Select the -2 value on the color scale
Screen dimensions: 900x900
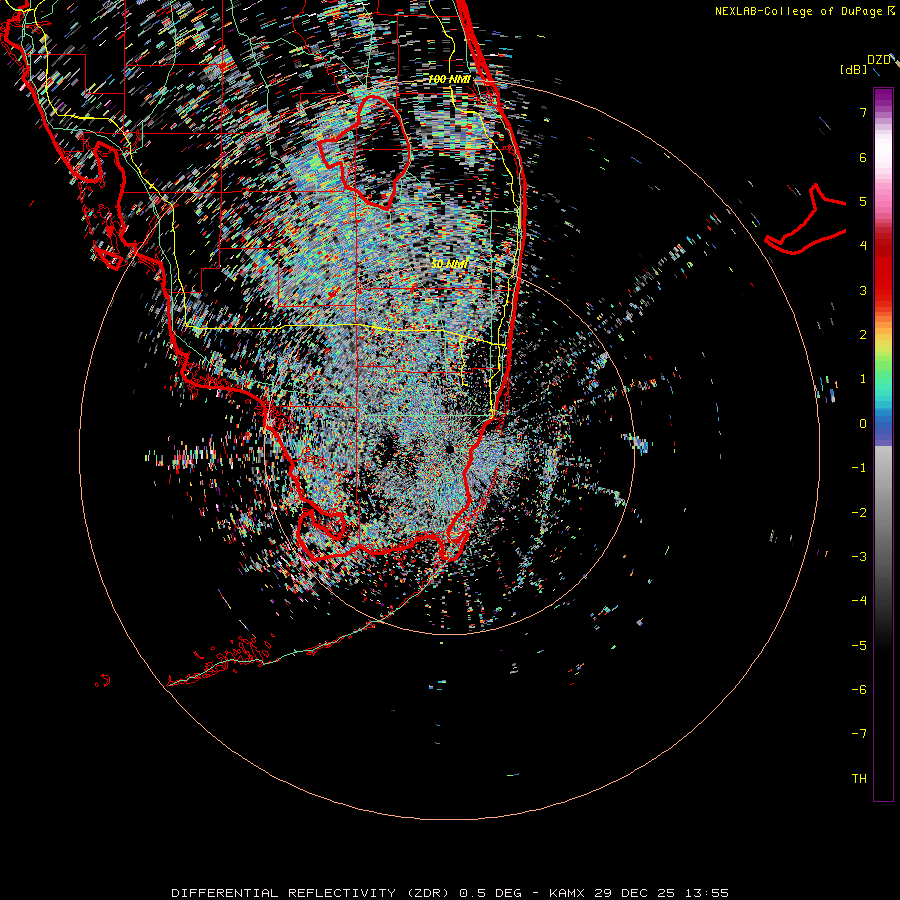click(859, 513)
